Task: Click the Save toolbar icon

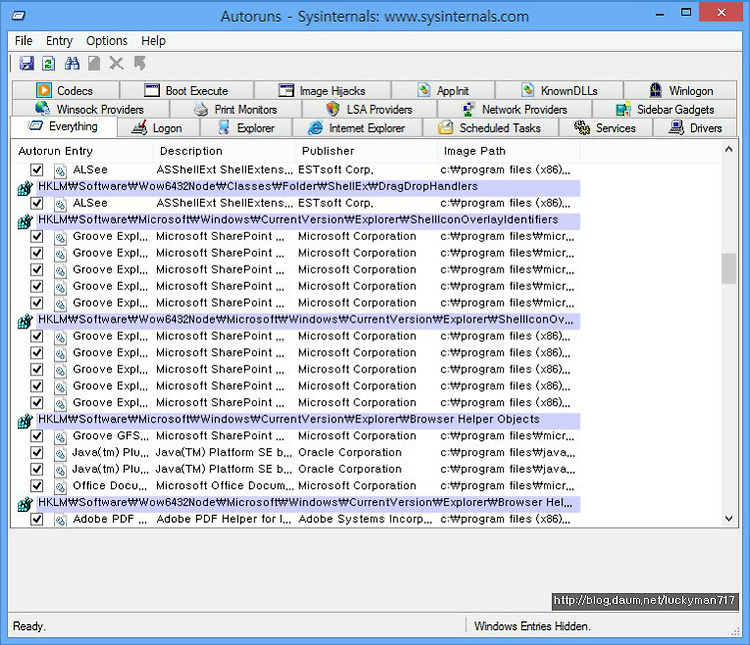Action: [x=26, y=63]
